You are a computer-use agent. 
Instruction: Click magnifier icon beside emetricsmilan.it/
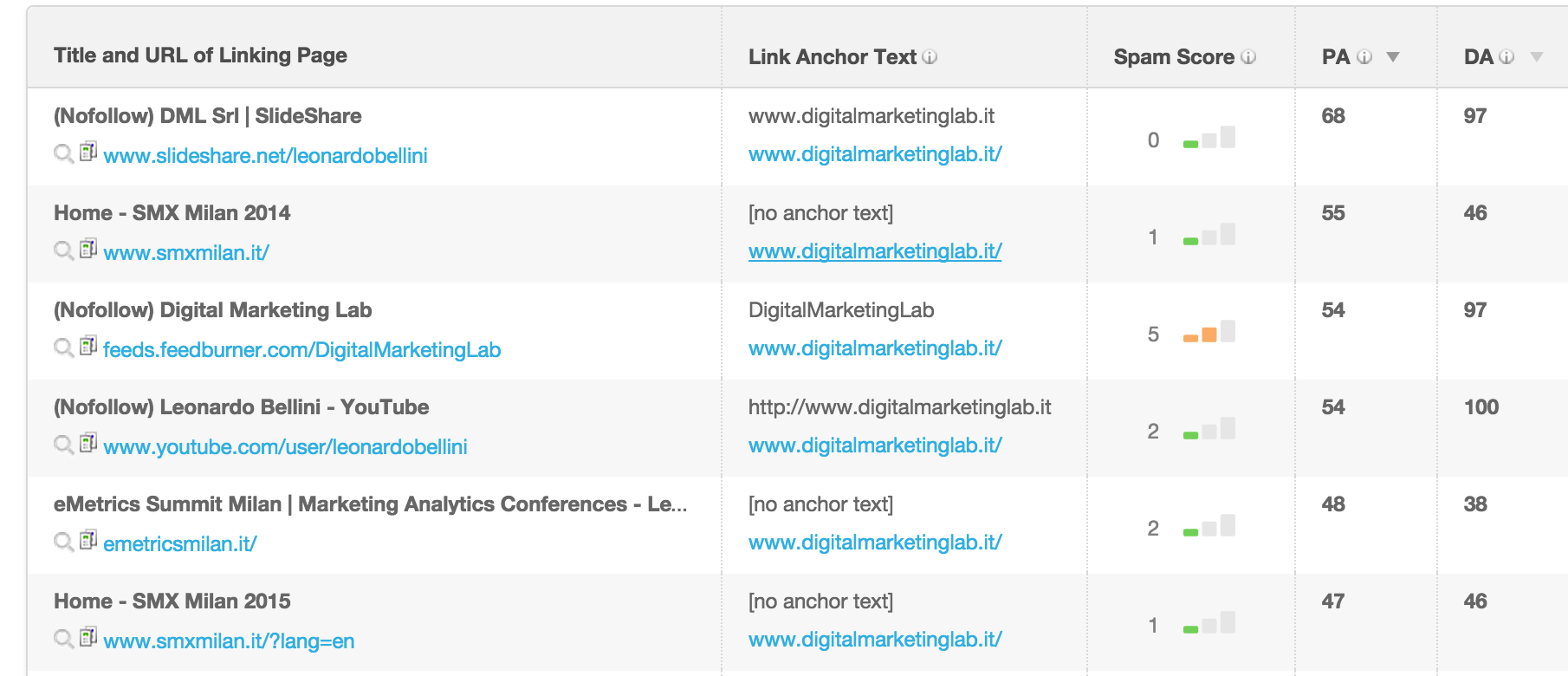[x=63, y=543]
